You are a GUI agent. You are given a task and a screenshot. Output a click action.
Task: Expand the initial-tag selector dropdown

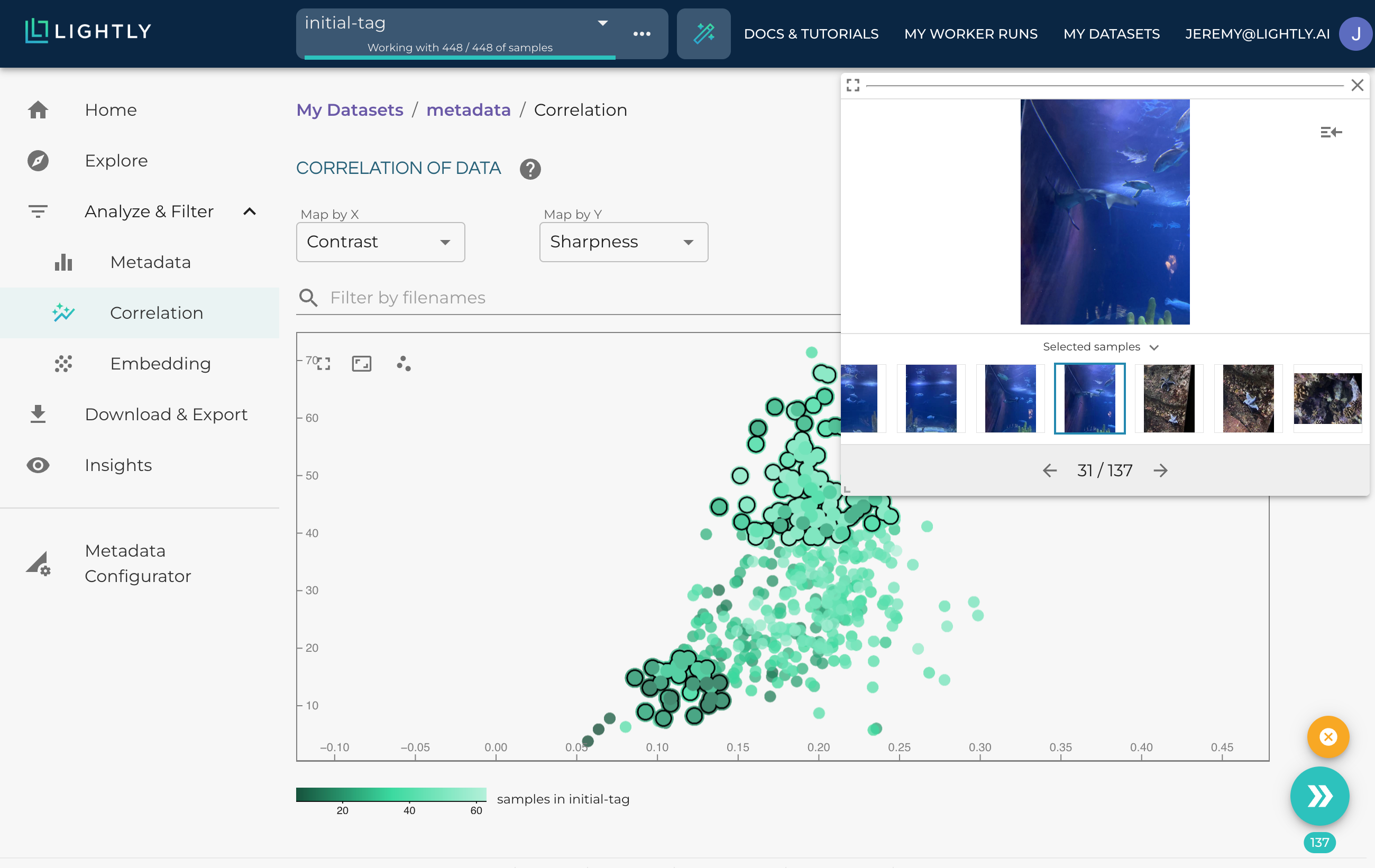click(x=602, y=23)
